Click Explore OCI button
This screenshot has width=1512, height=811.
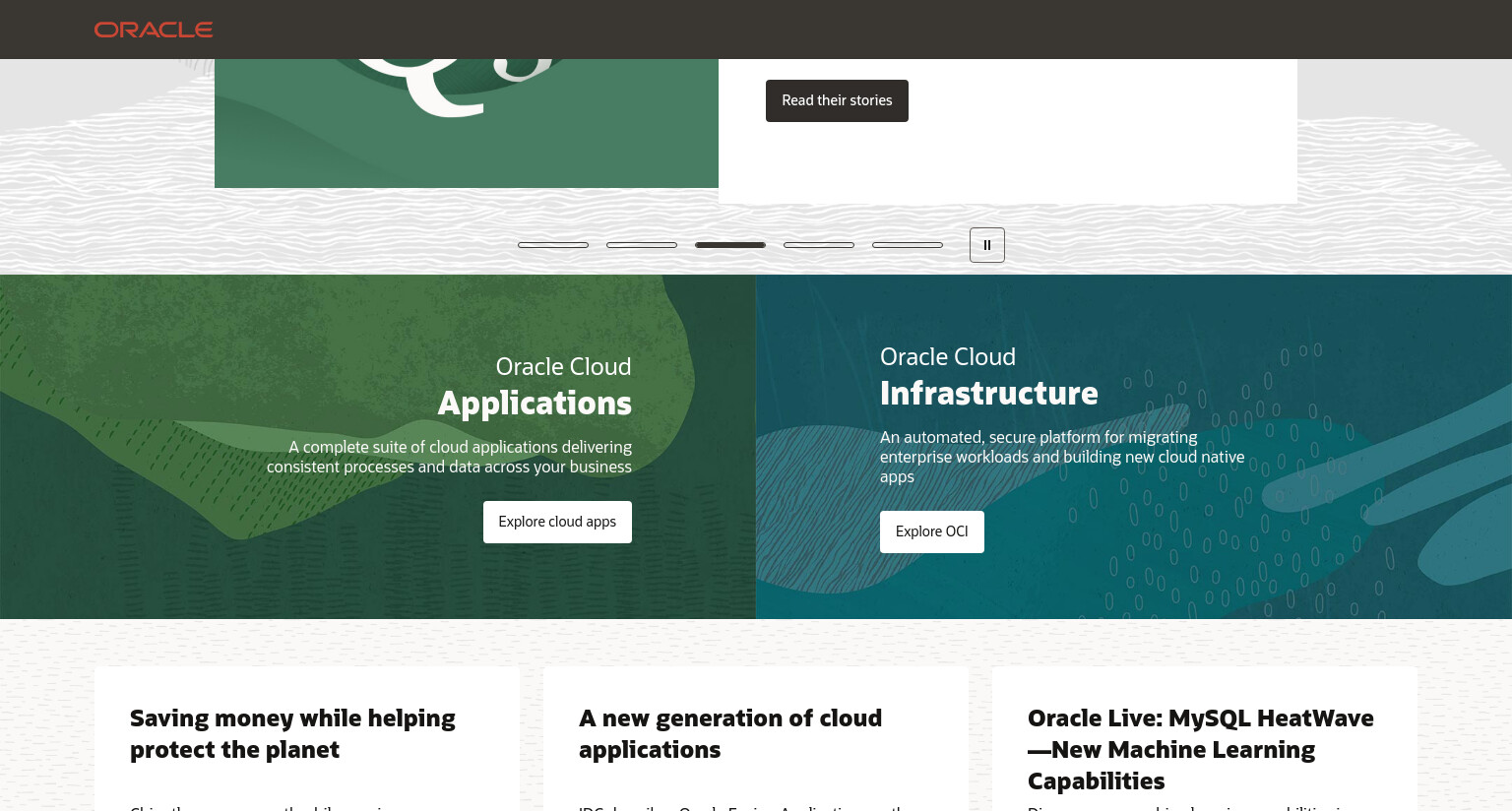(x=932, y=531)
